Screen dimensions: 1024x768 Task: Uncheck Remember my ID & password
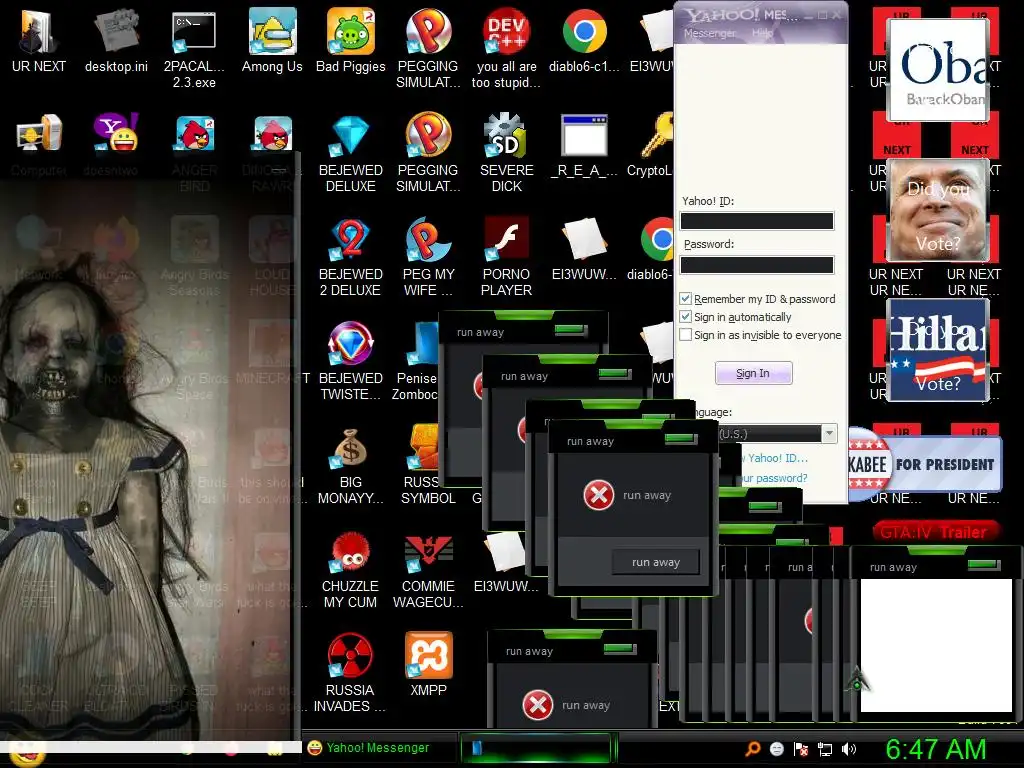(686, 299)
